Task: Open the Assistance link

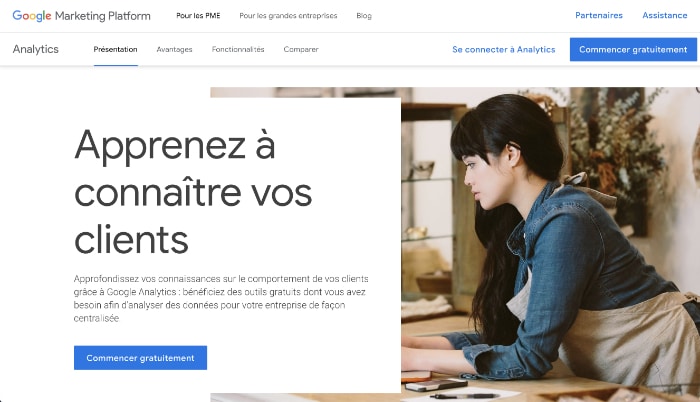Action: (x=665, y=15)
